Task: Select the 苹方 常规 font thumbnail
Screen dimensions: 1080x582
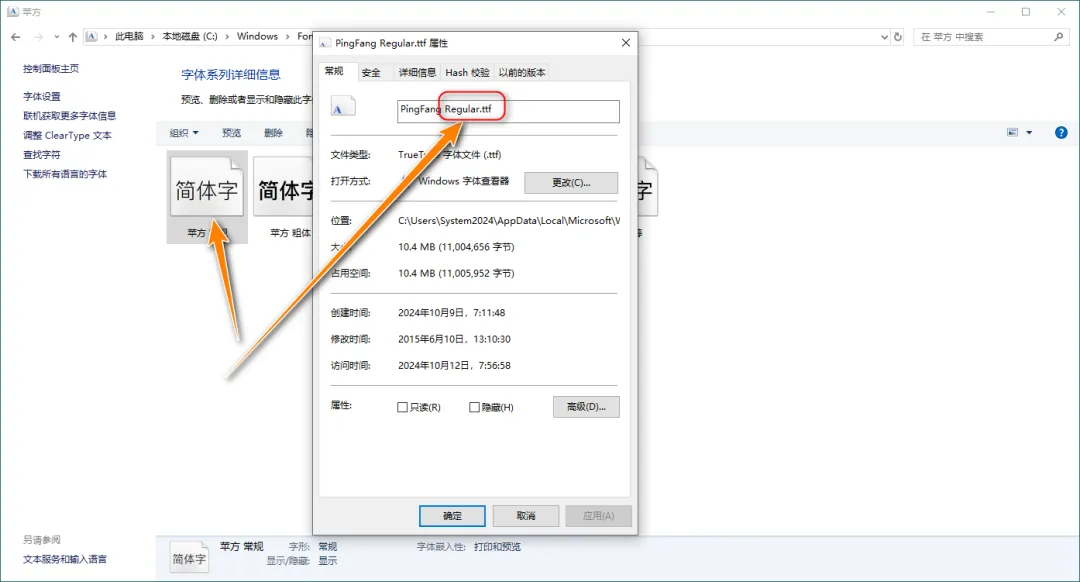Action: pyautogui.click(x=207, y=197)
